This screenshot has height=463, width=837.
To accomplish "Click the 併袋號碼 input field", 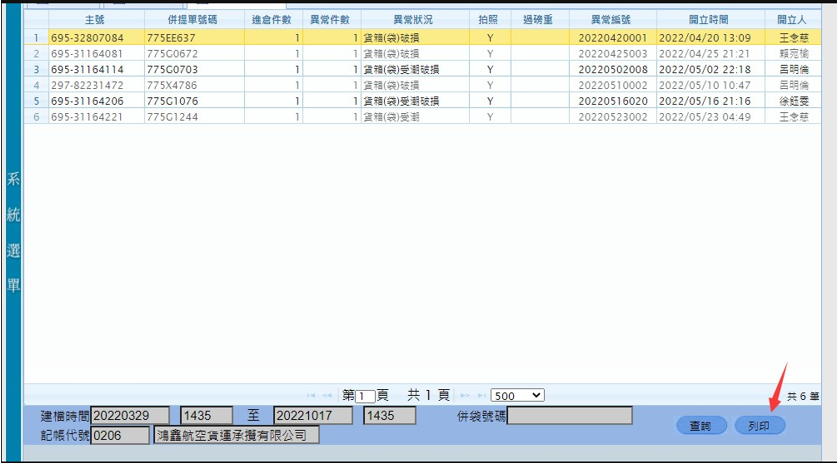I will tap(570, 415).
